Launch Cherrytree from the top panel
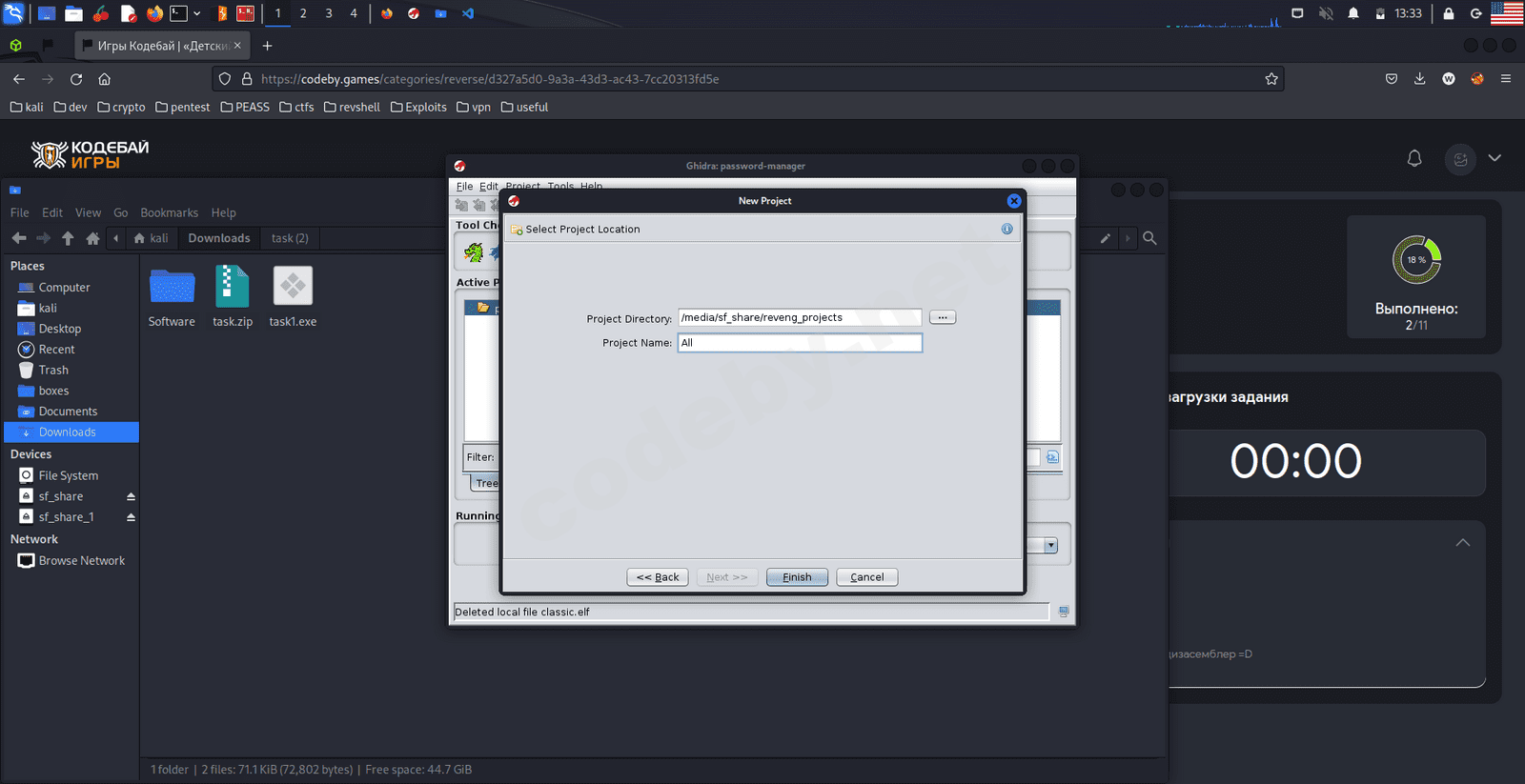 coord(100,13)
